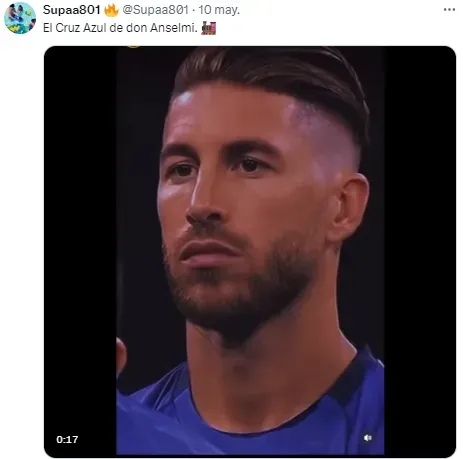Click the yellow badge at video's top edge
Image resolution: width=463 pixels, height=459 pixels.
pyautogui.click(x=133, y=47)
